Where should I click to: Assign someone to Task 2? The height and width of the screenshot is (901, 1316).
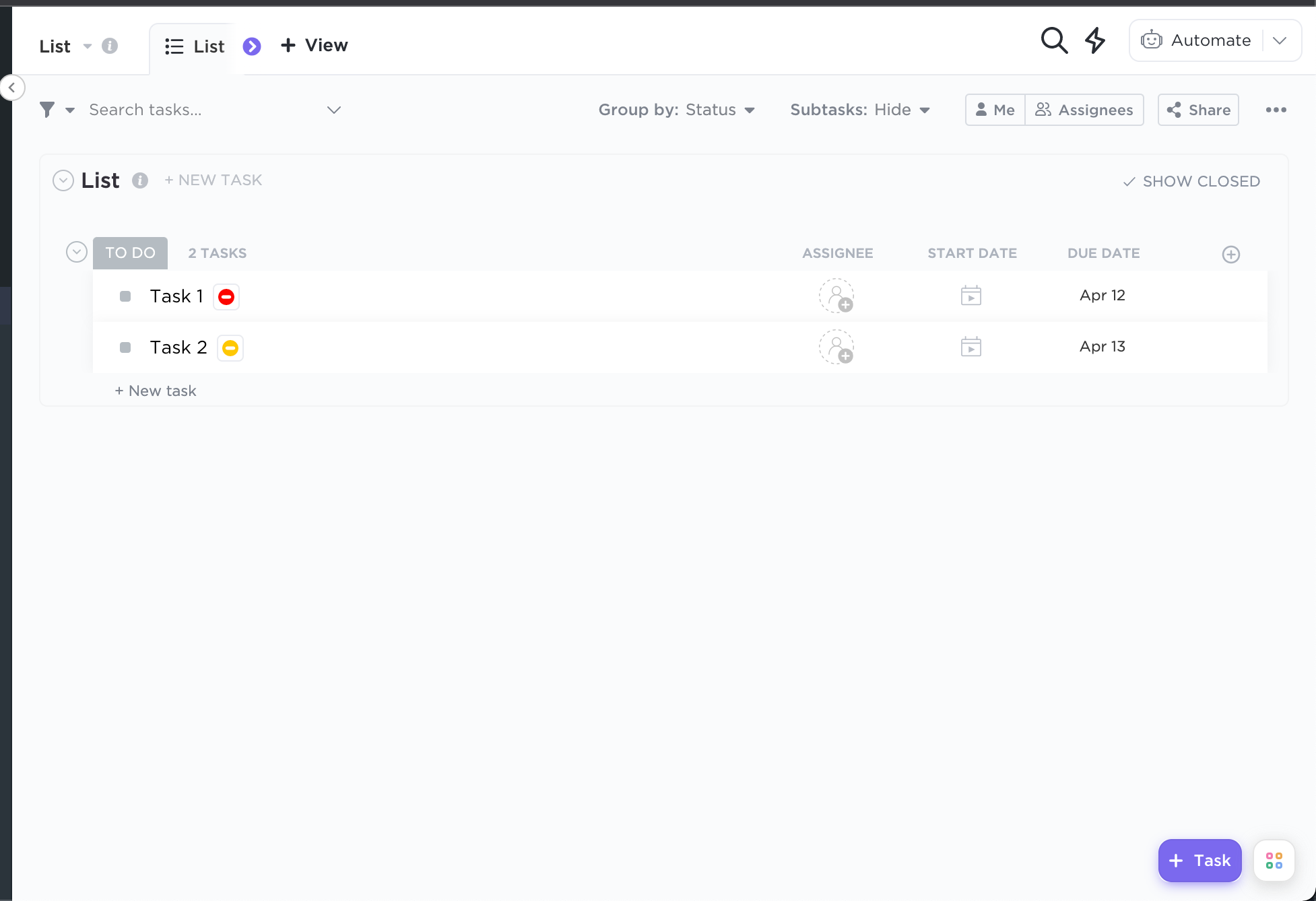tap(836, 347)
